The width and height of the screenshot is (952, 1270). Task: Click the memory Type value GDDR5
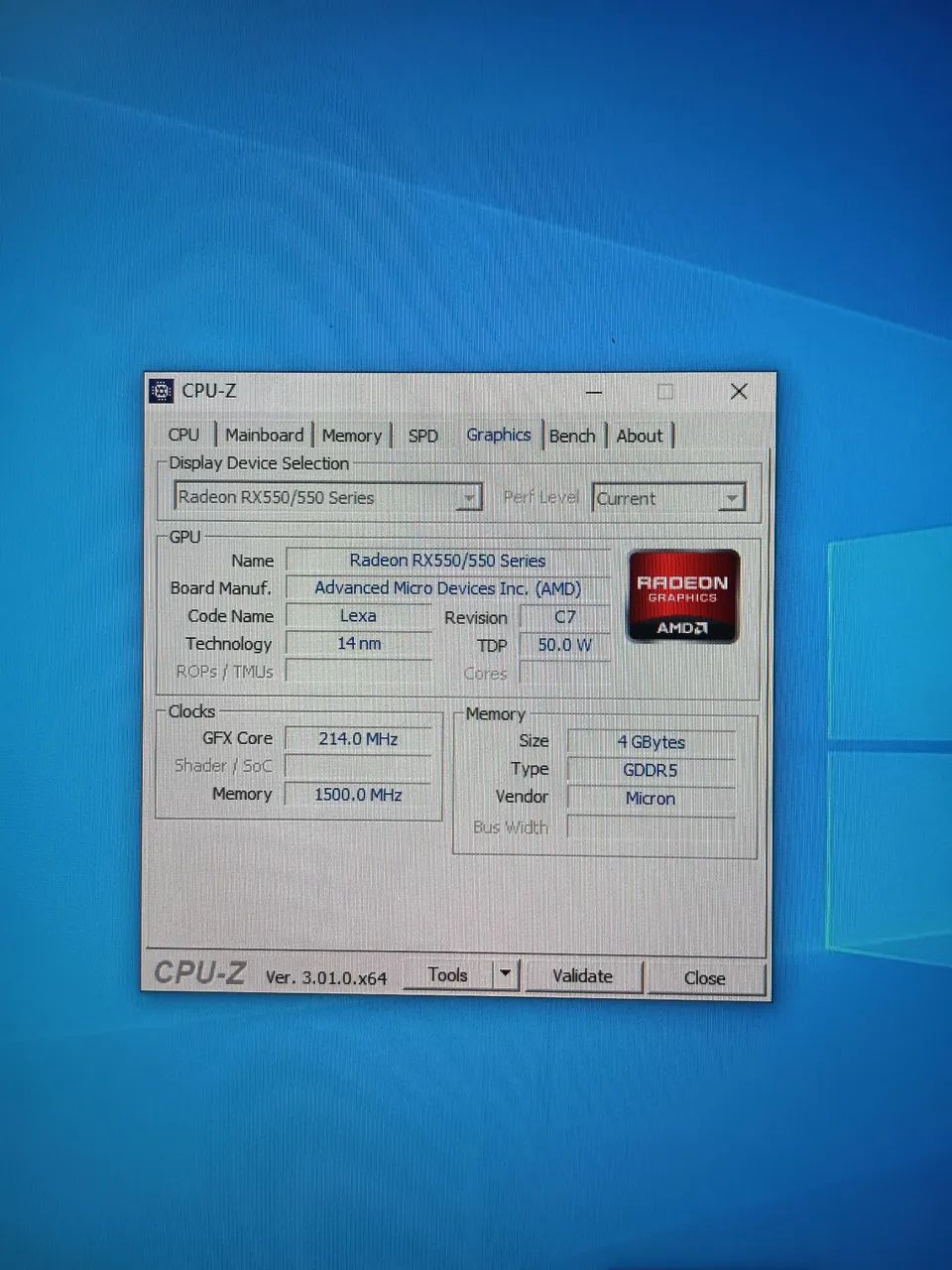(x=651, y=770)
